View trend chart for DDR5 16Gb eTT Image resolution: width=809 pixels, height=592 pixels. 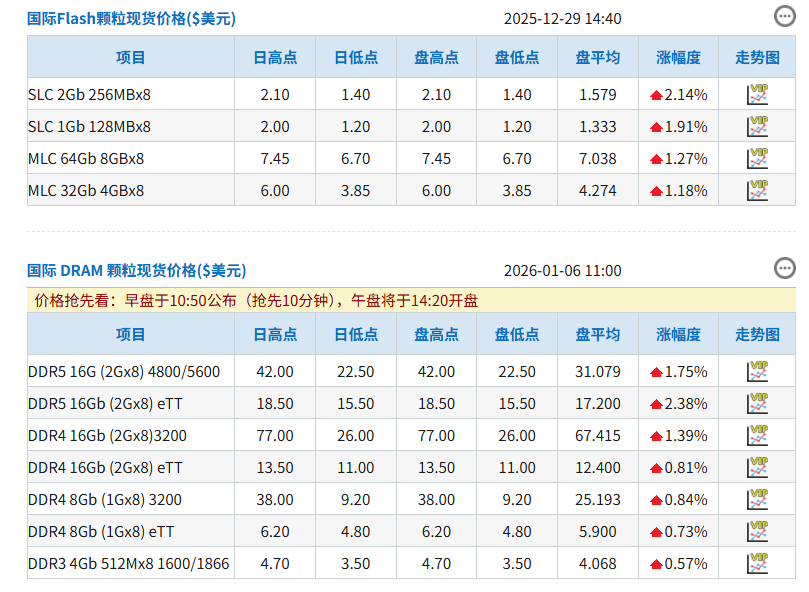pos(757,402)
